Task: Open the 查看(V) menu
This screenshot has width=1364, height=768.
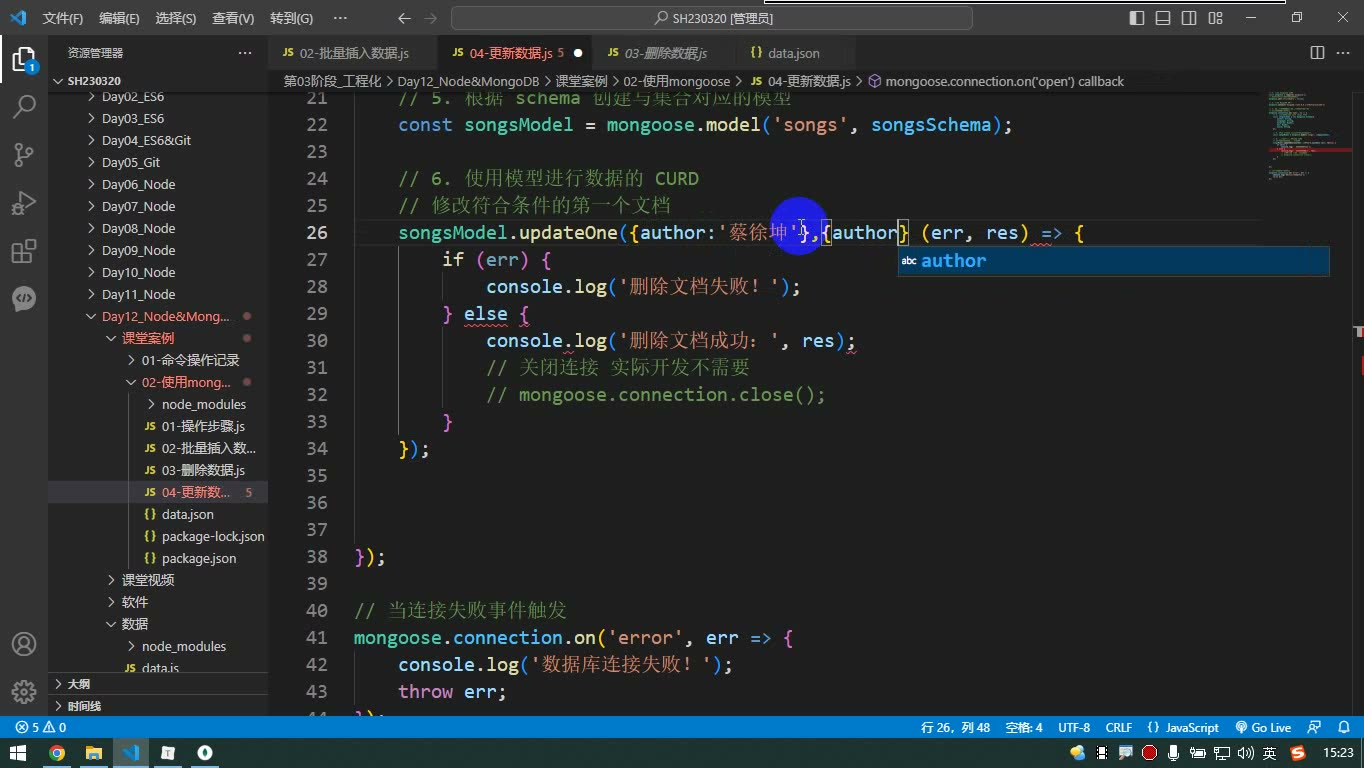Action: (x=233, y=18)
